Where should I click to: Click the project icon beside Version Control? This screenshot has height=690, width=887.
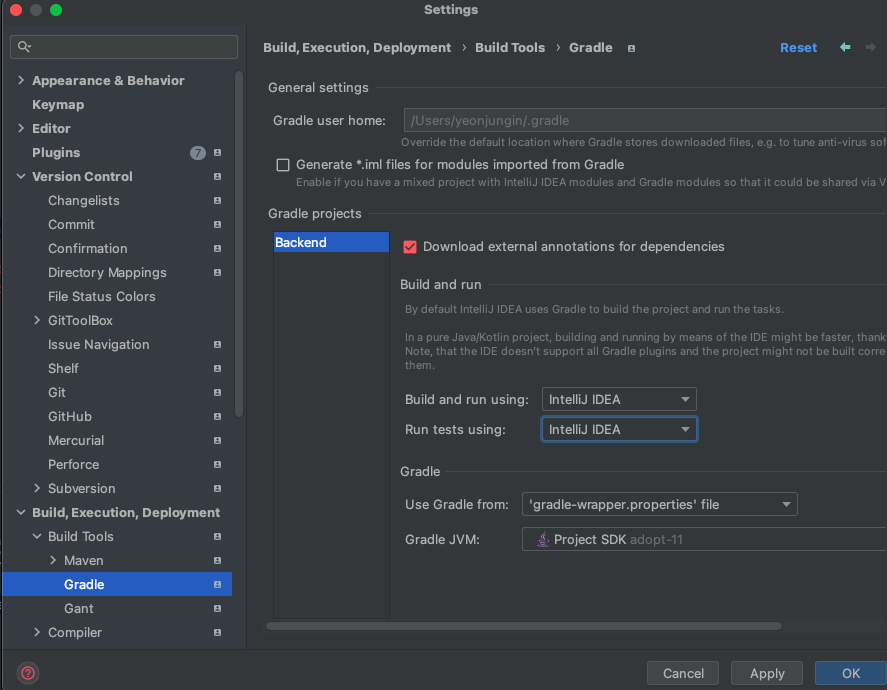(217, 176)
